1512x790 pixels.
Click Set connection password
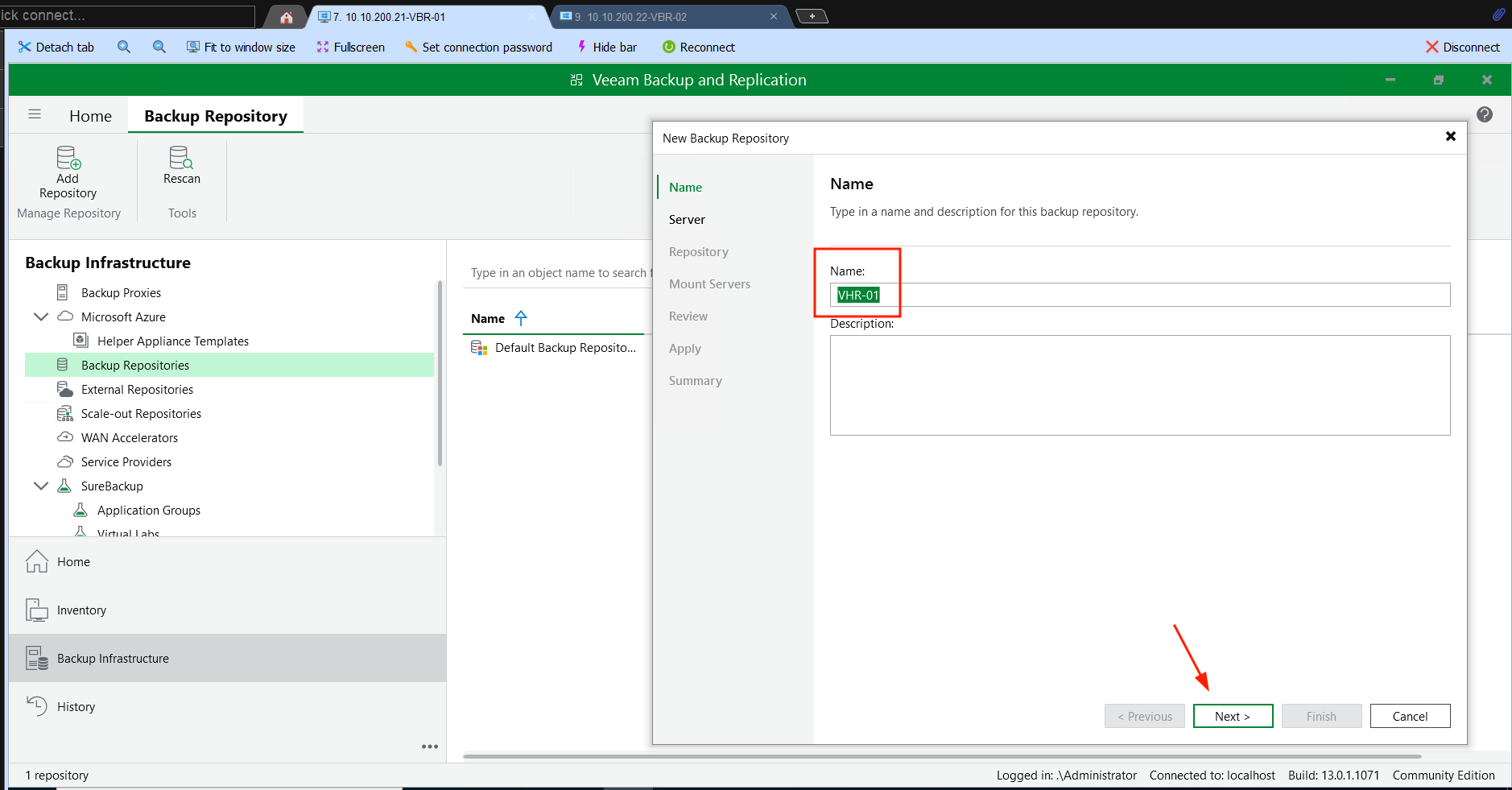point(478,47)
